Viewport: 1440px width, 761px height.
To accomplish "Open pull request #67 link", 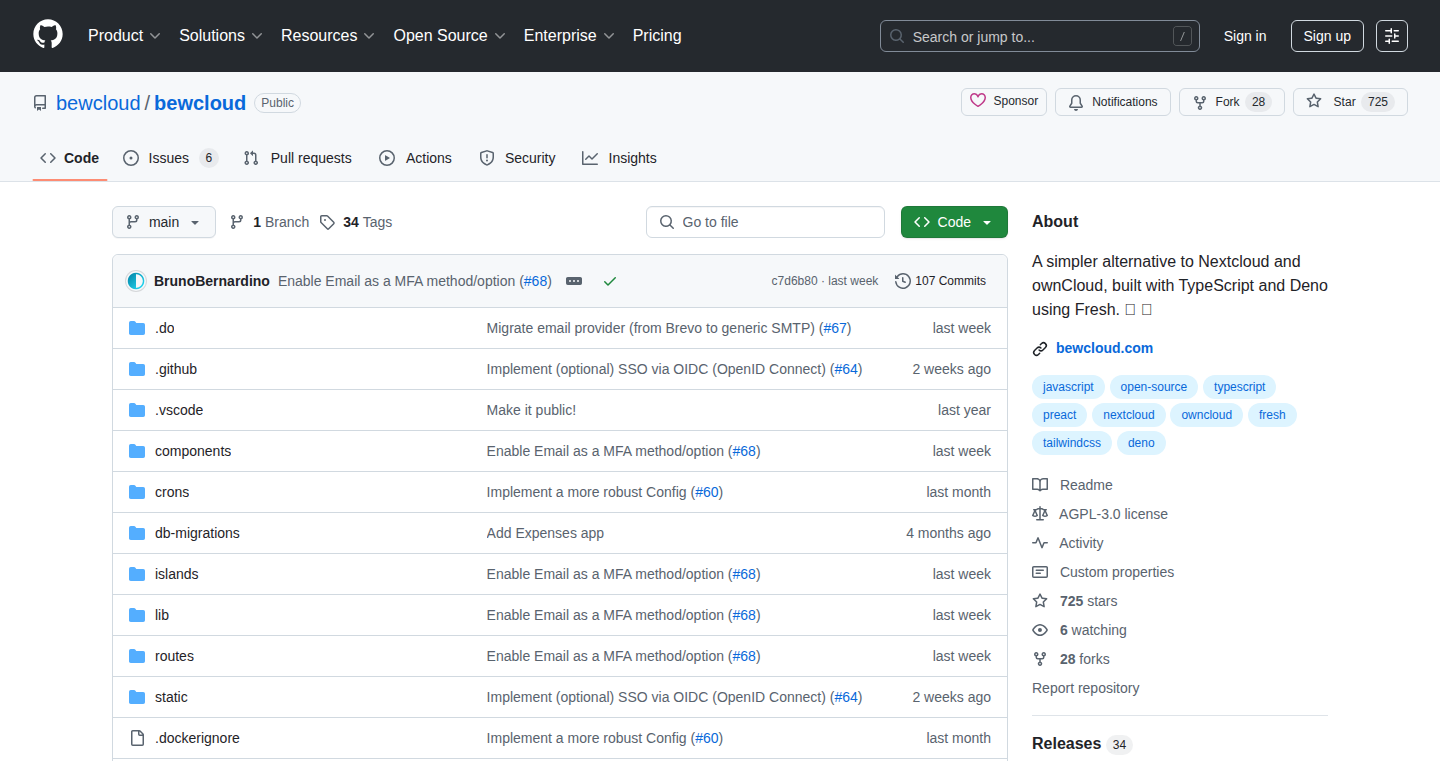I will [835, 328].
